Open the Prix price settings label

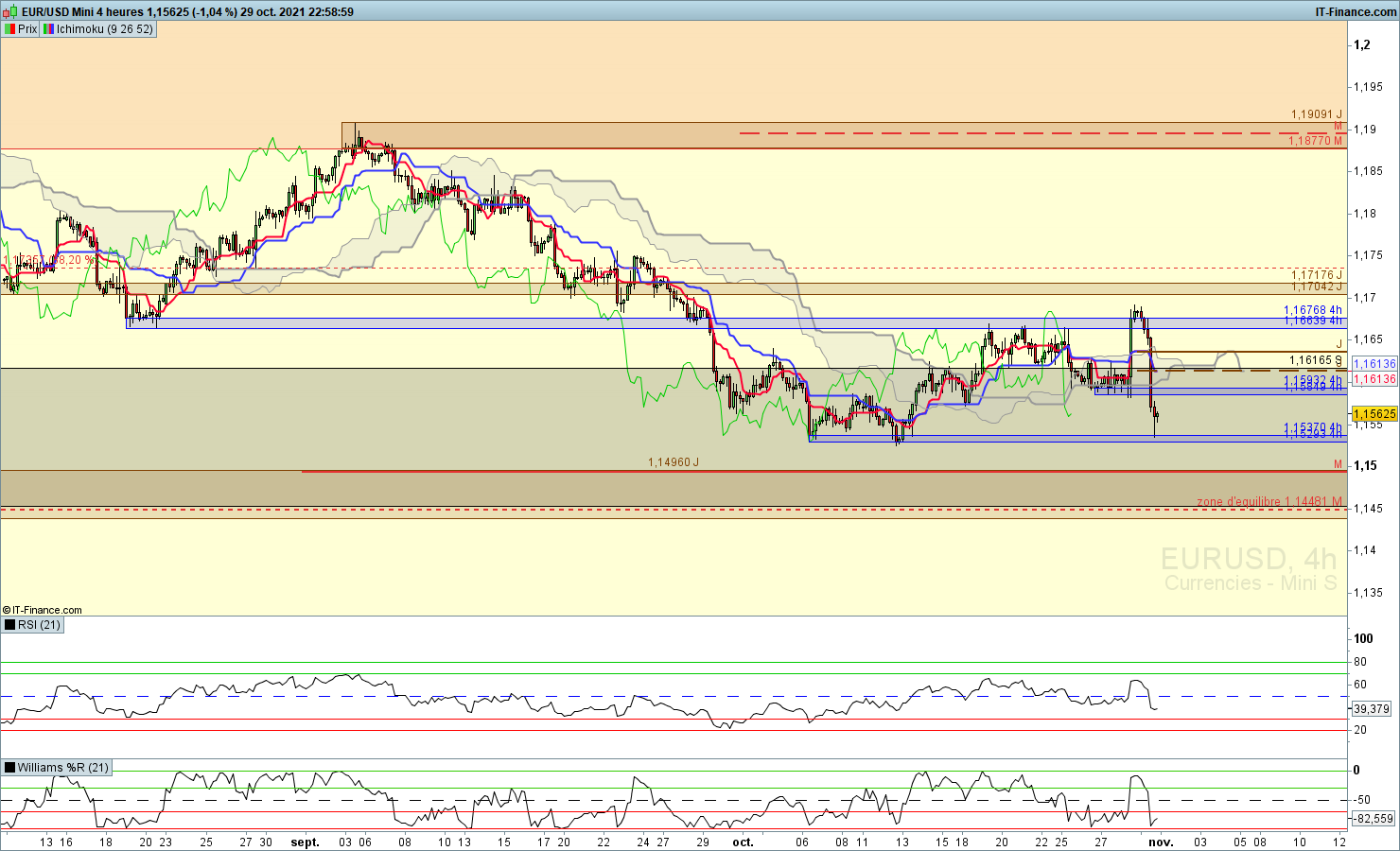point(27,29)
